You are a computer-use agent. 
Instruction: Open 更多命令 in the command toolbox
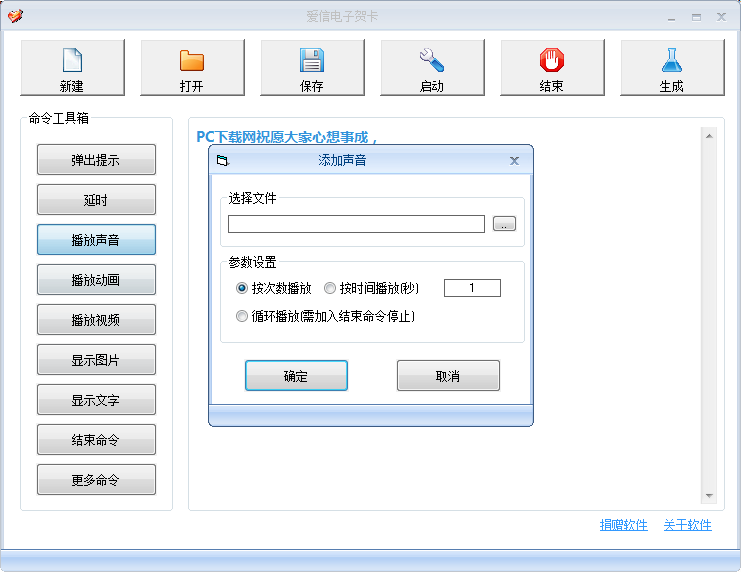pos(96,480)
